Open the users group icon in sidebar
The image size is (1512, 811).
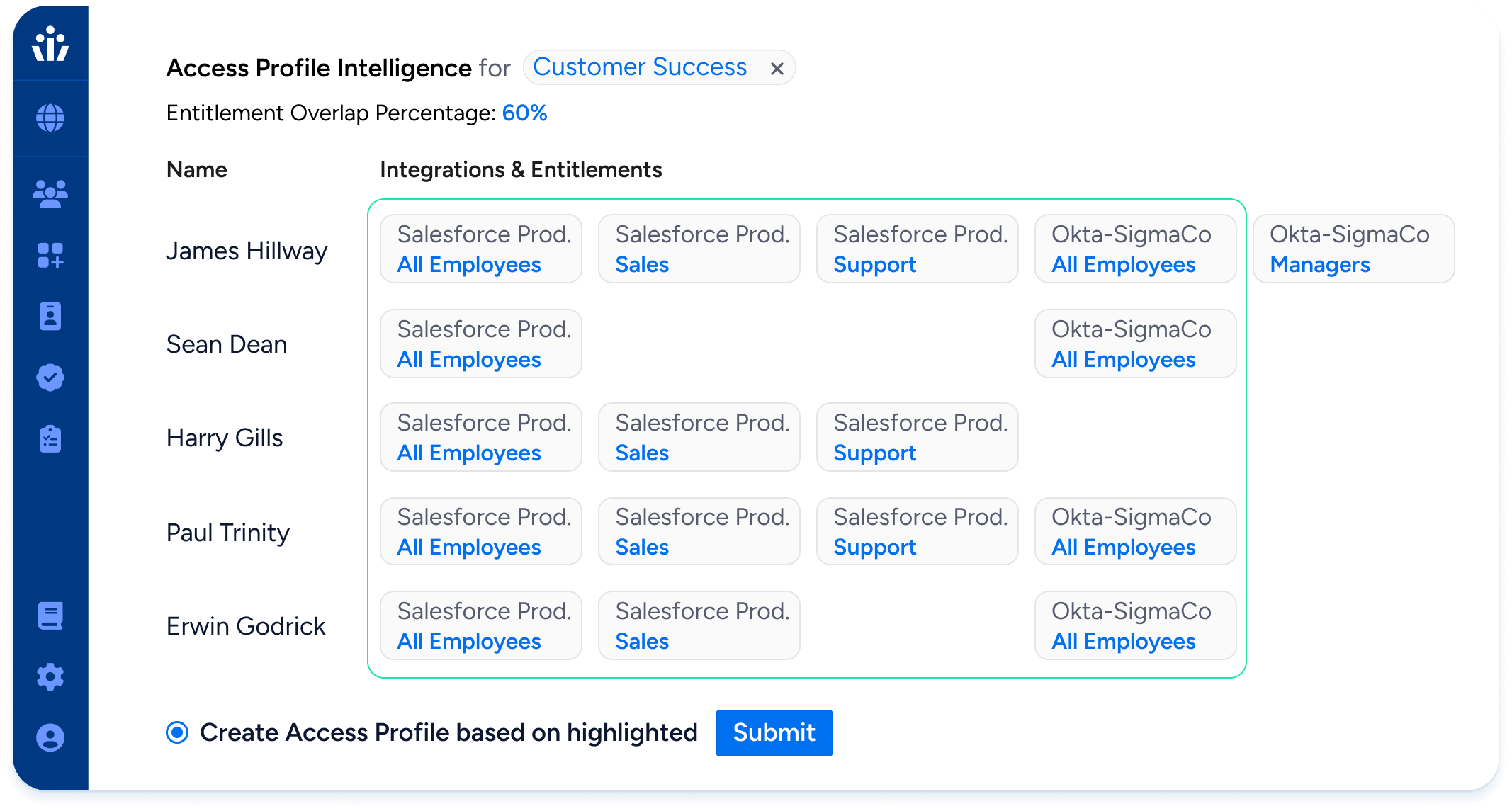coord(50,194)
